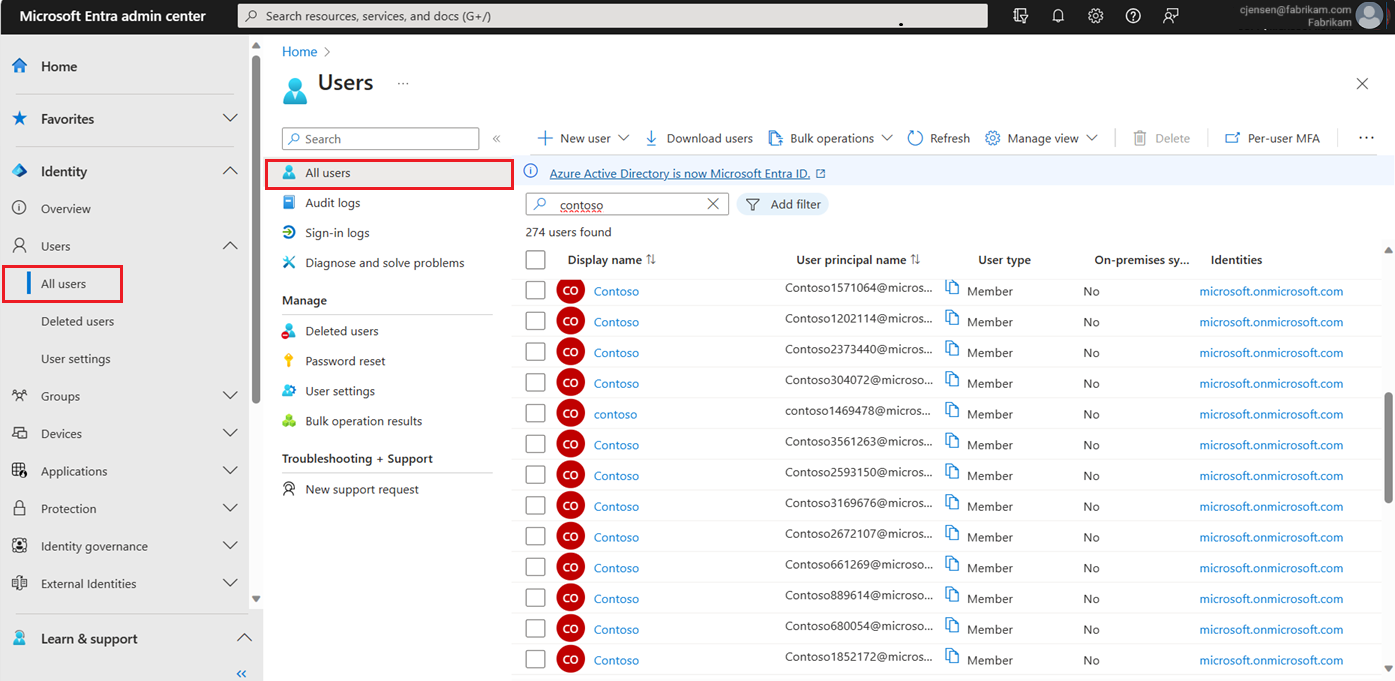Screen dimensions: 1395x681
Task: Open Per-user MFA settings
Action: (x=1272, y=138)
